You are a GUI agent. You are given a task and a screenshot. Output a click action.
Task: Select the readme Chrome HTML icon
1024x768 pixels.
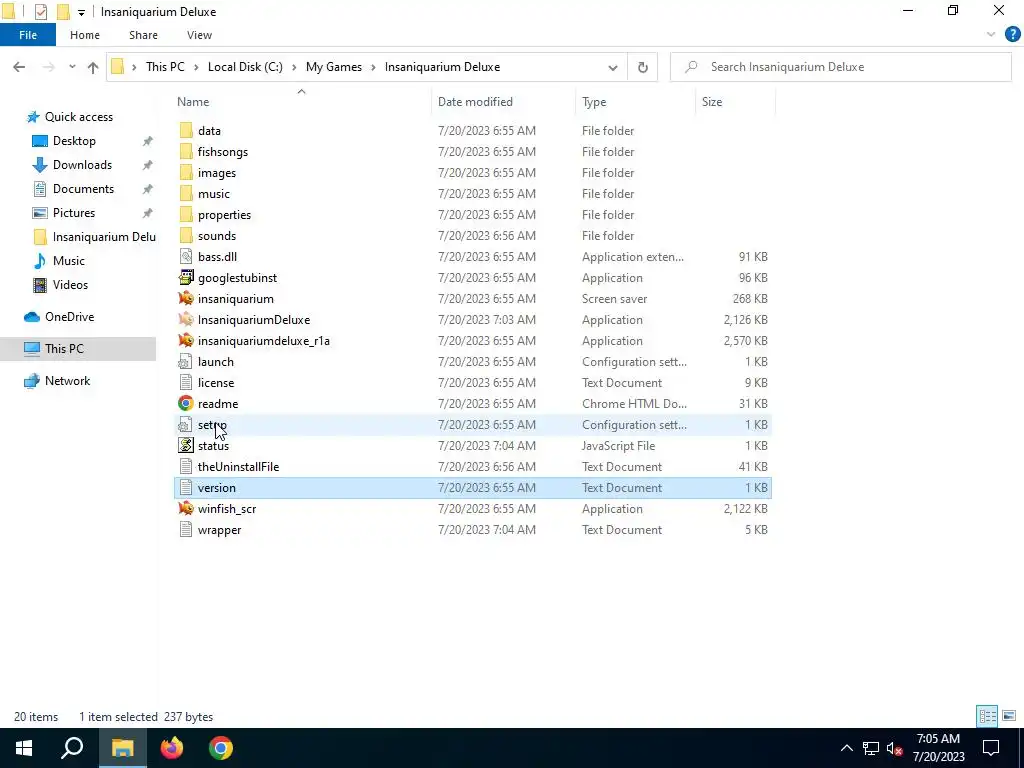[186, 404]
